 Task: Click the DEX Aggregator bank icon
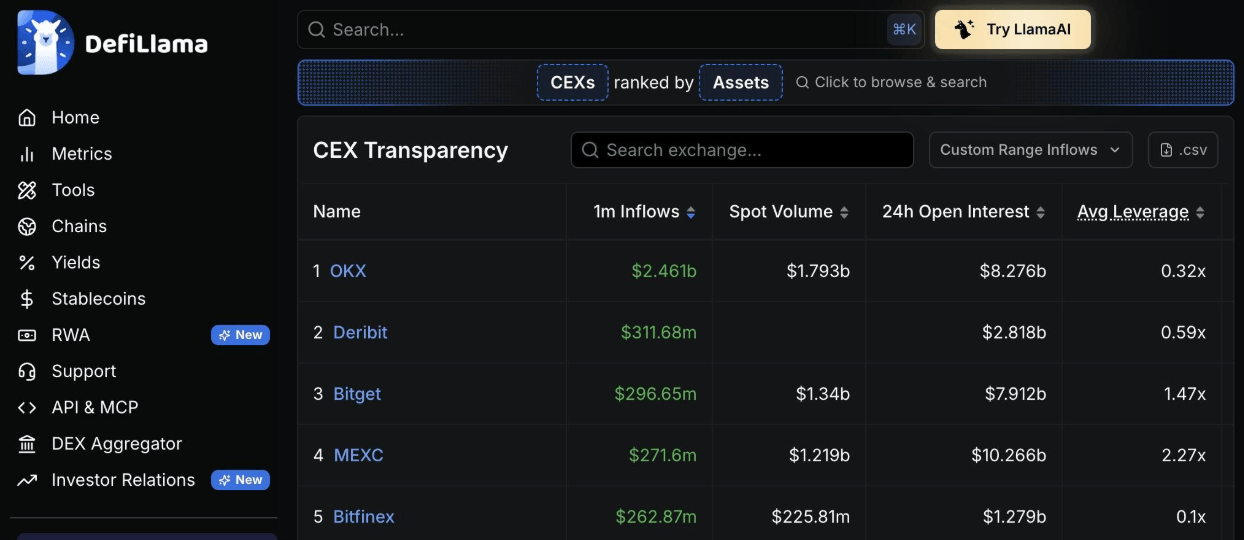point(28,444)
